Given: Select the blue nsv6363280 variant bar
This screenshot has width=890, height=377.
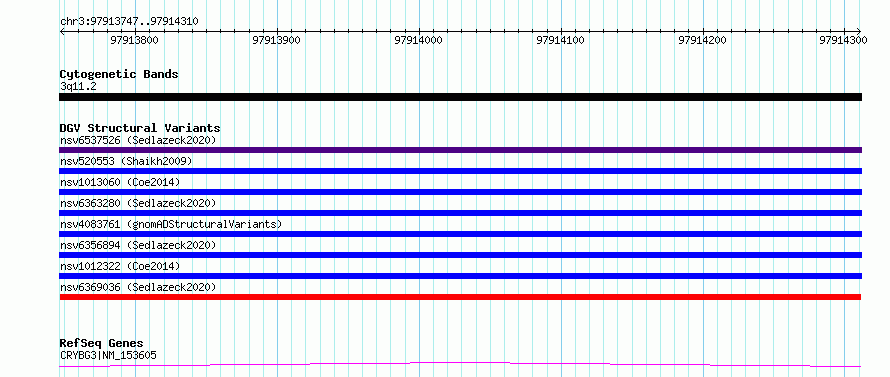Looking at the screenshot, I should click(x=460, y=213).
